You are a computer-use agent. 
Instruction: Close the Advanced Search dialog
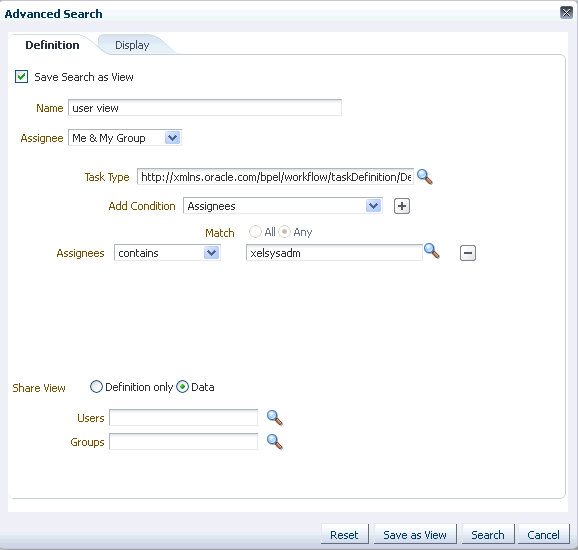pos(566,13)
